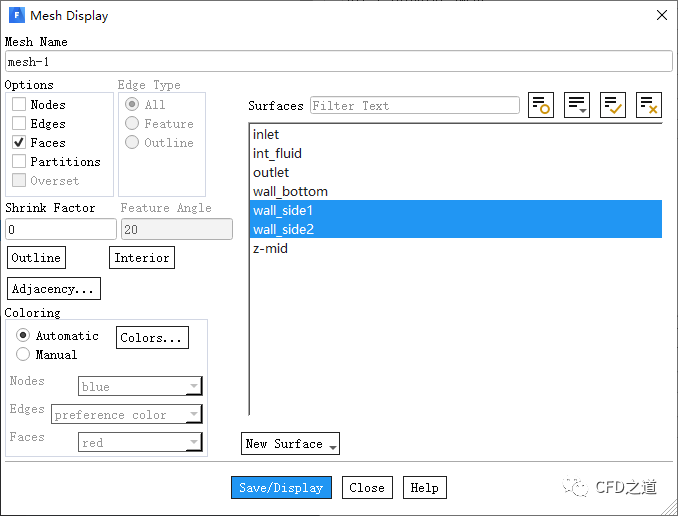Click the deselect all surfaces icon

pyautogui.click(x=649, y=105)
